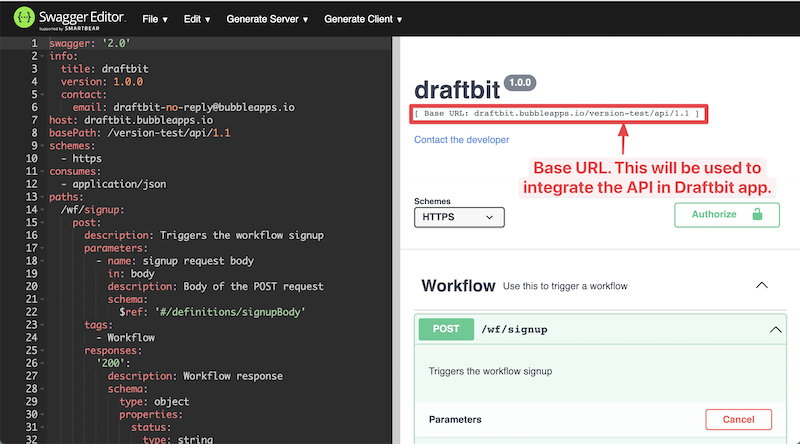This screenshot has height=444, width=800.
Task: Fold the parameters block at line 17
Action: pos(42,248)
